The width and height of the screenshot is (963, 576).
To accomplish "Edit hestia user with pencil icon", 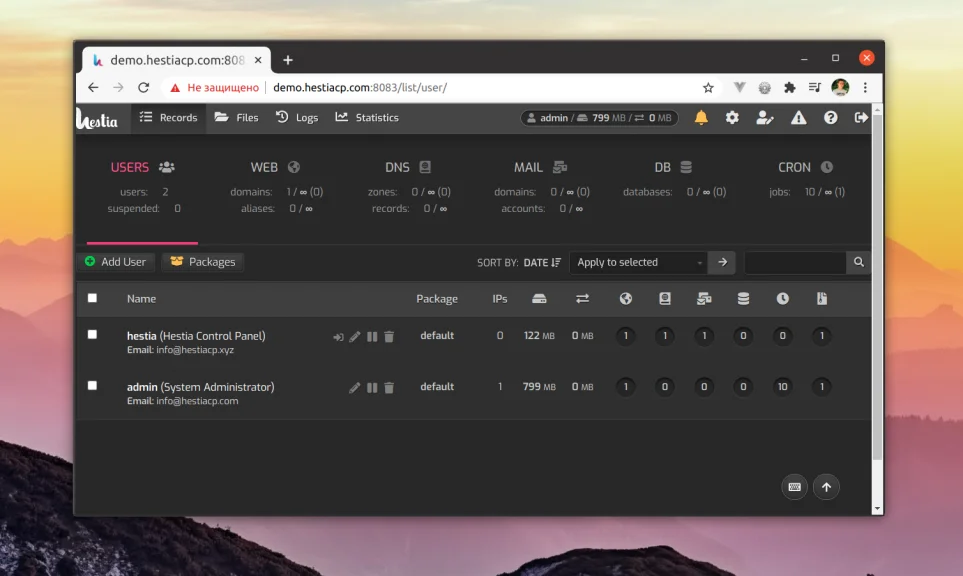I will point(354,337).
